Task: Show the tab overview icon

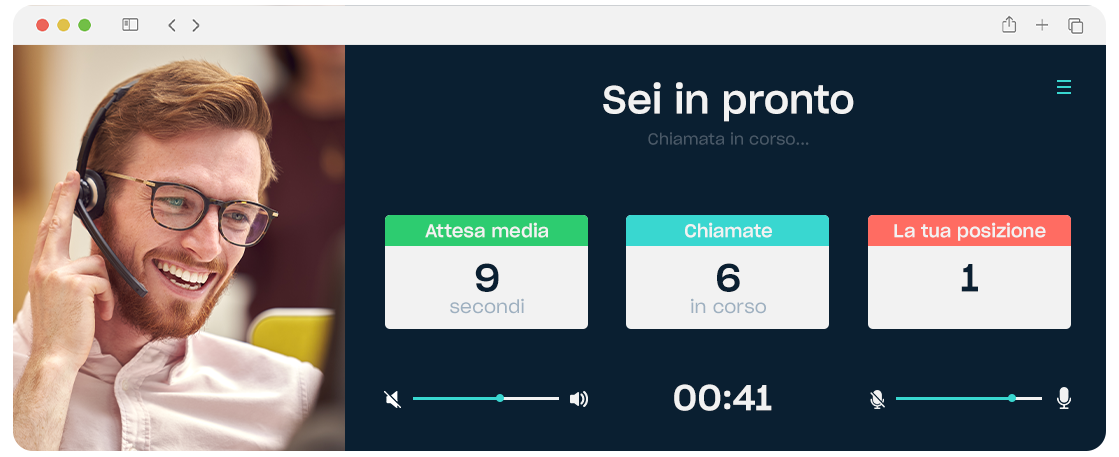Action: click(x=1075, y=26)
